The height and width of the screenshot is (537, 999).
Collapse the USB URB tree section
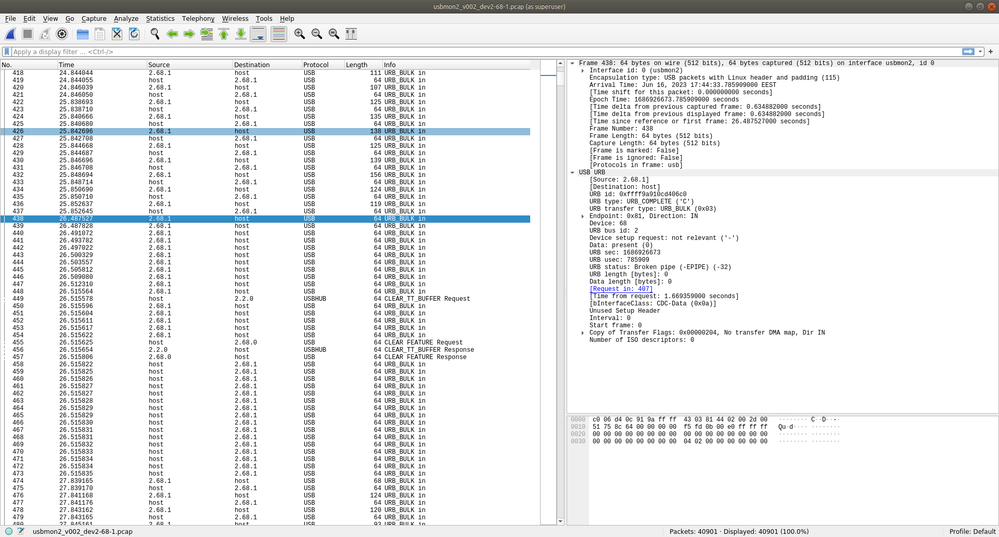pyautogui.click(x=572, y=173)
